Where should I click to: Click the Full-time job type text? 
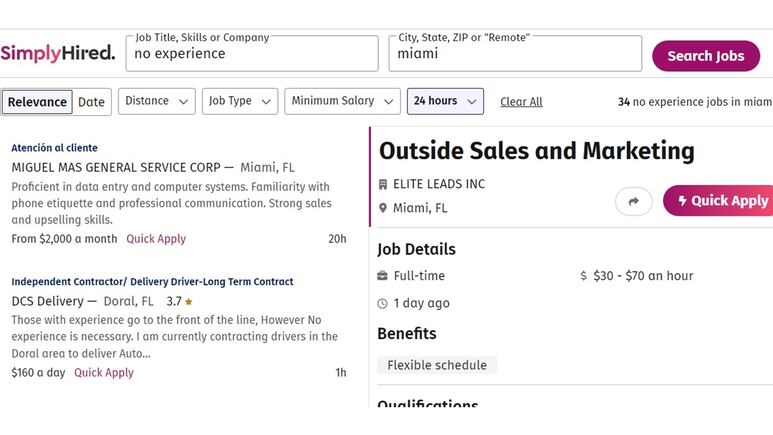point(419,276)
